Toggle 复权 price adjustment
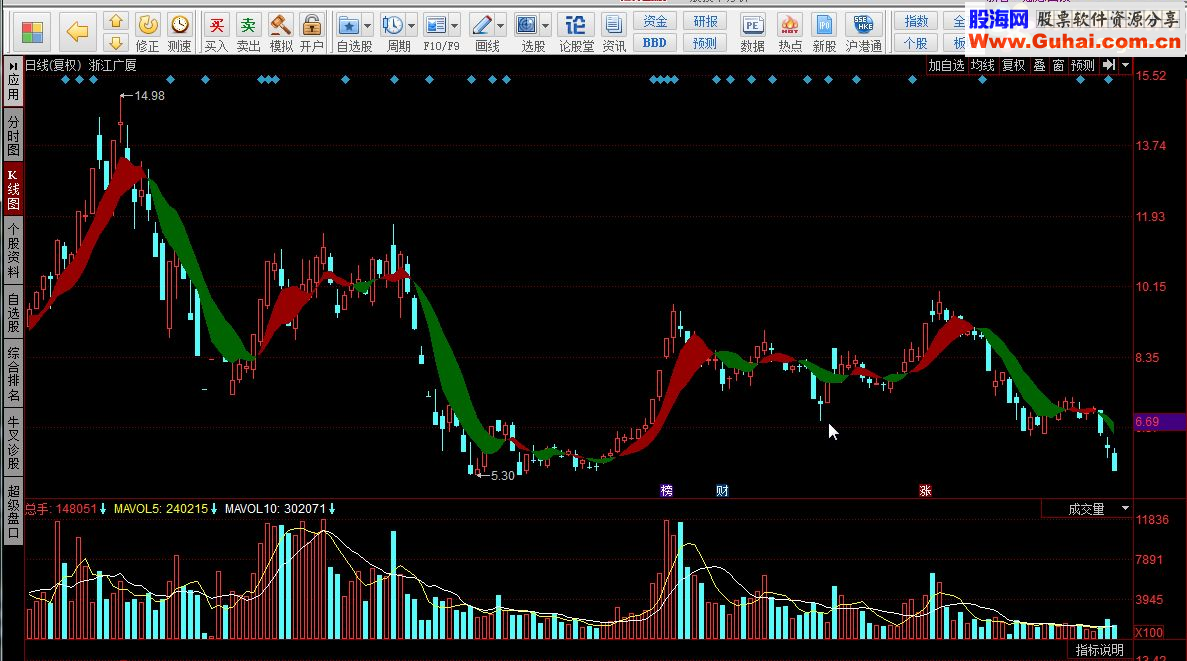Screen dimensions: 1187x661 tap(1014, 66)
